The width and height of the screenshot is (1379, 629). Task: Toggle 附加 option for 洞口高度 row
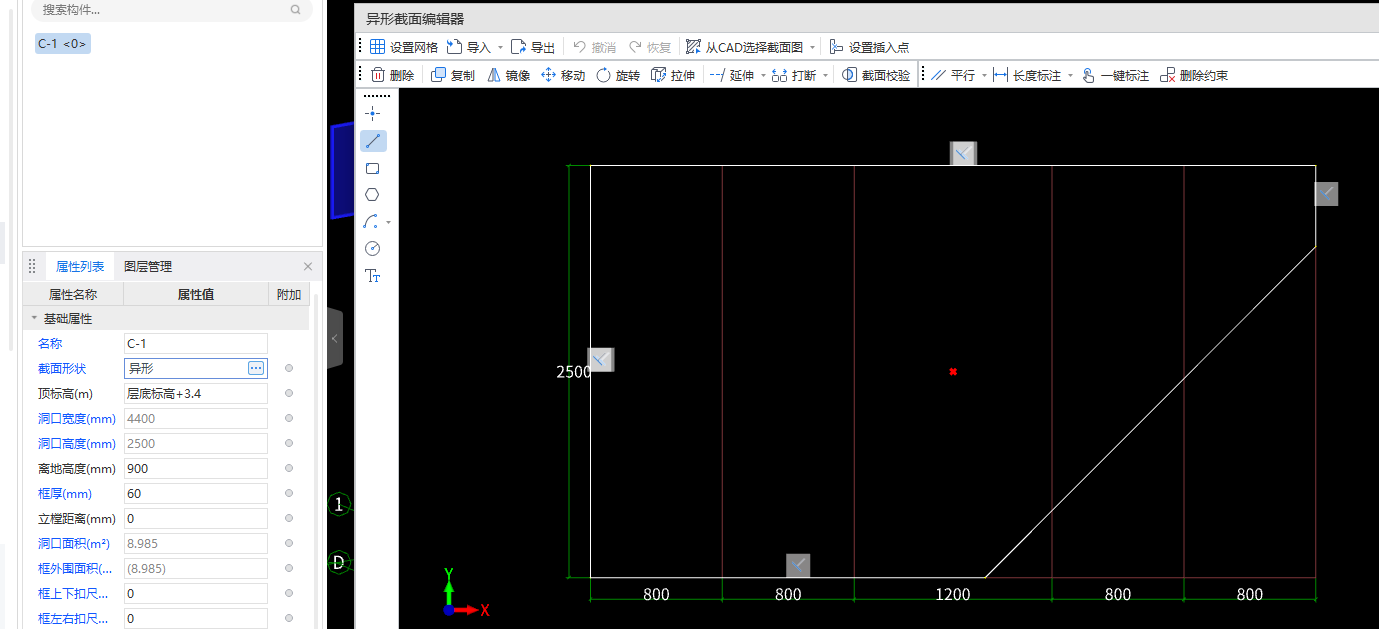(x=289, y=444)
